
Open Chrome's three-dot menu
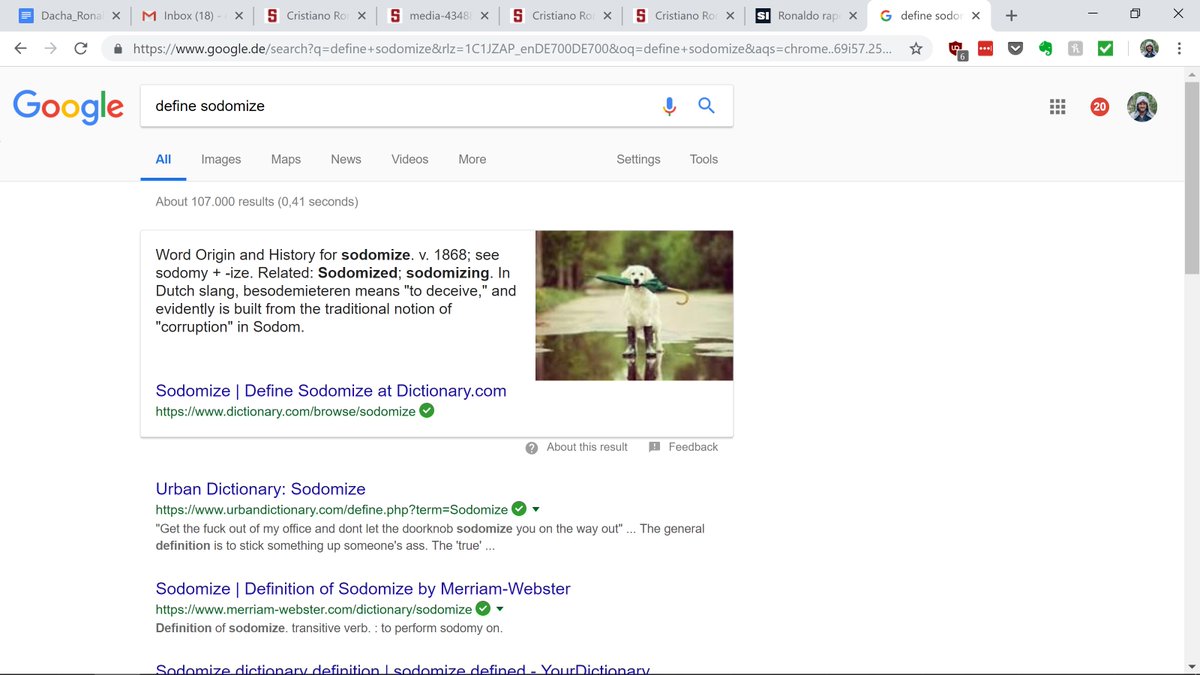click(1179, 48)
